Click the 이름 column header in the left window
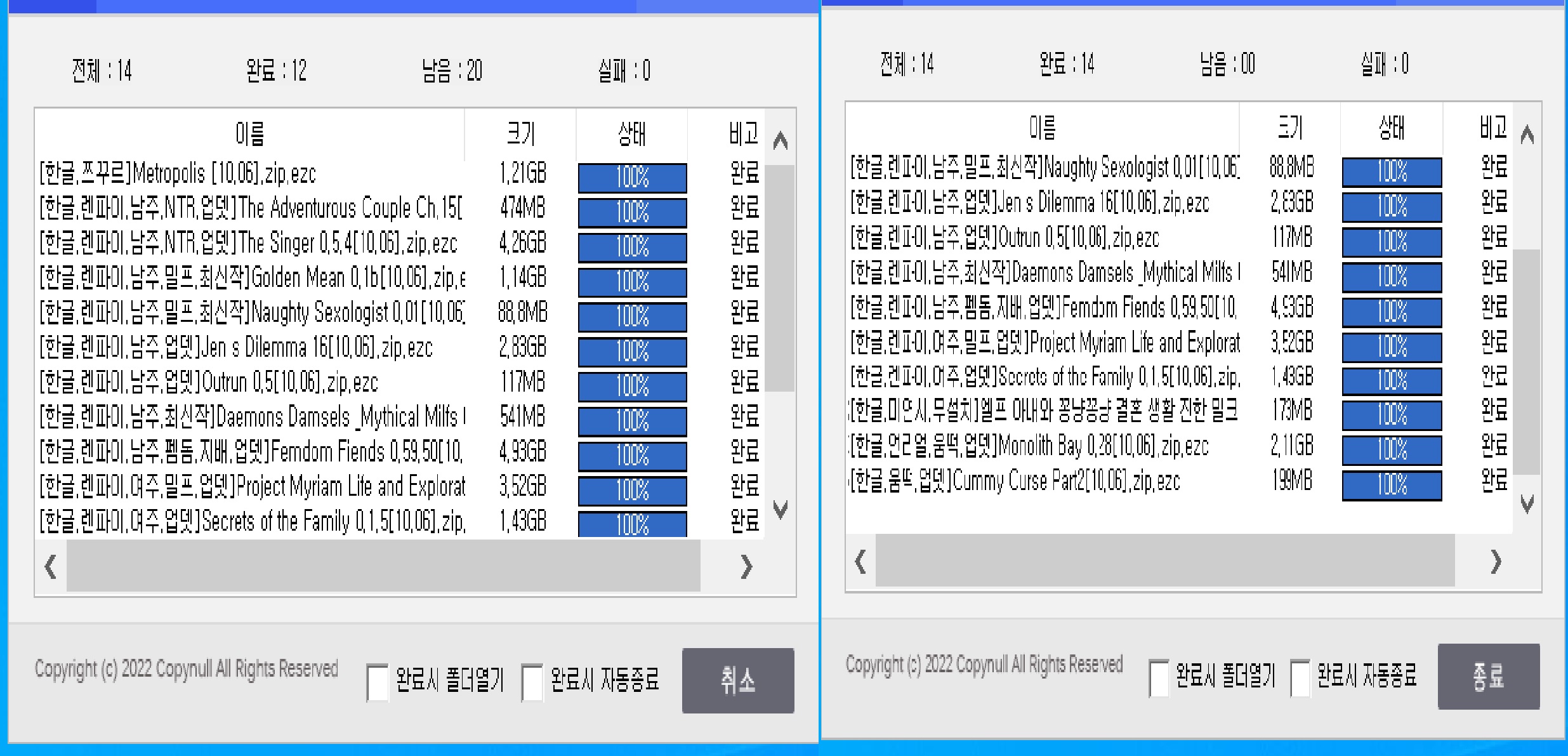1568x756 pixels. click(249, 133)
